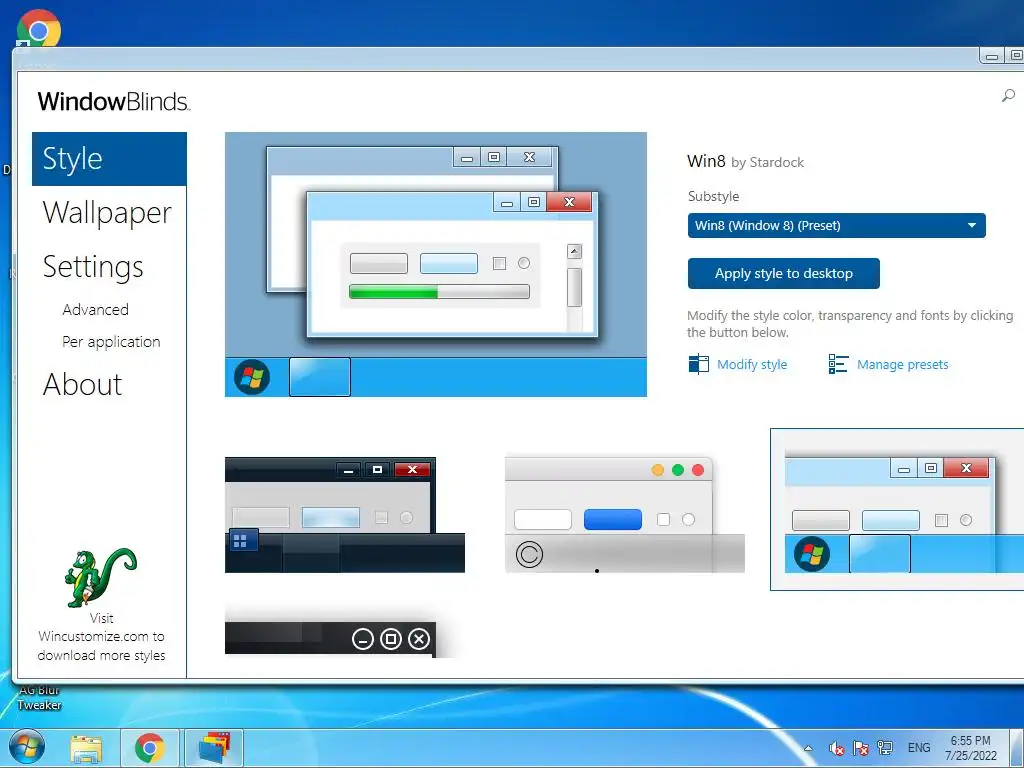Minimize the WindowBlinds window

click(x=993, y=56)
